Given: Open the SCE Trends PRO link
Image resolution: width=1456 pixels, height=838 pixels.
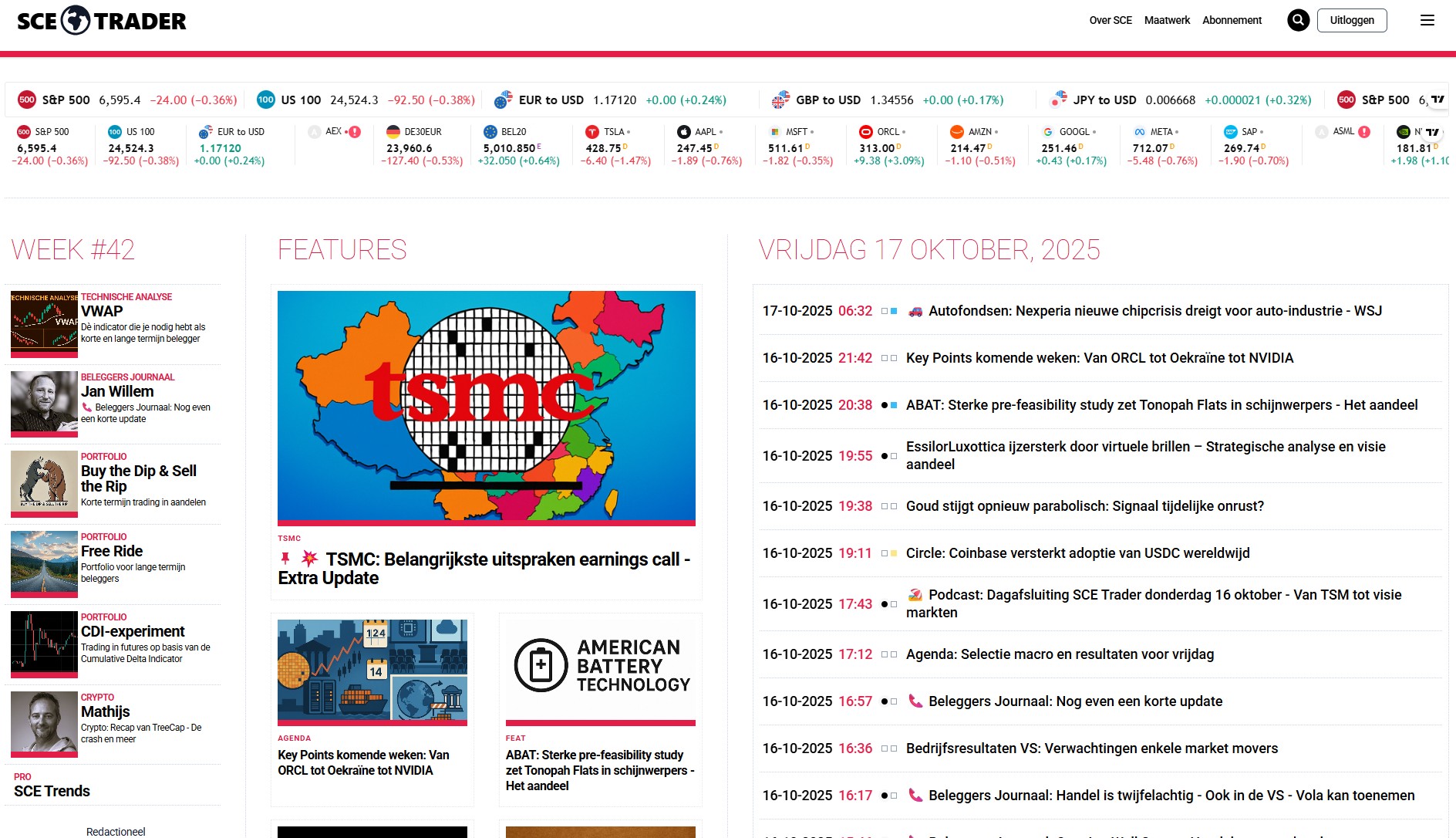Looking at the screenshot, I should click(x=52, y=791).
